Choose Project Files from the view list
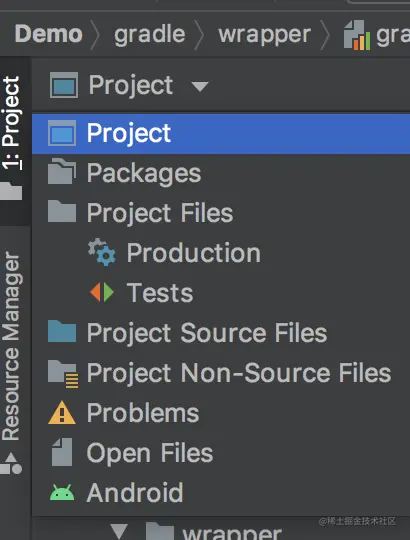The height and width of the screenshot is (540, 410). 160,212
